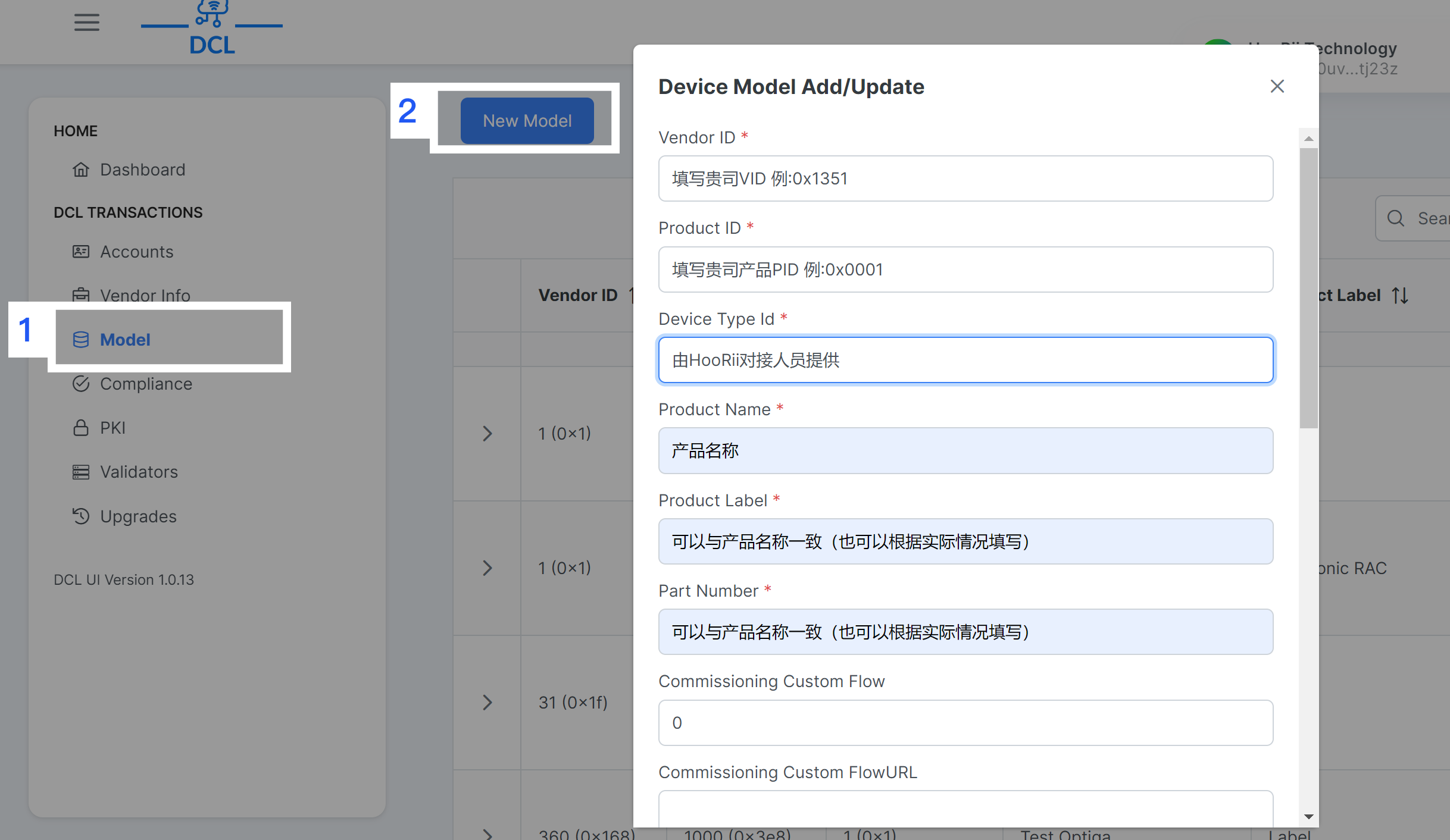Open the Vendor Info menu item
The height and width of the screenshot is (840, 1450).
[x=145, y=295]
